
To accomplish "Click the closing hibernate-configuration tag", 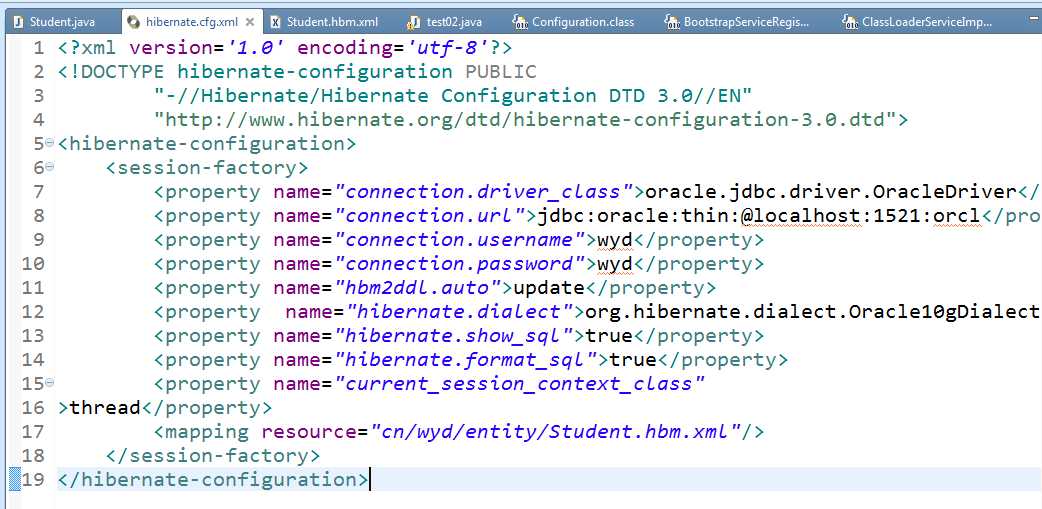I will point(213,479).
